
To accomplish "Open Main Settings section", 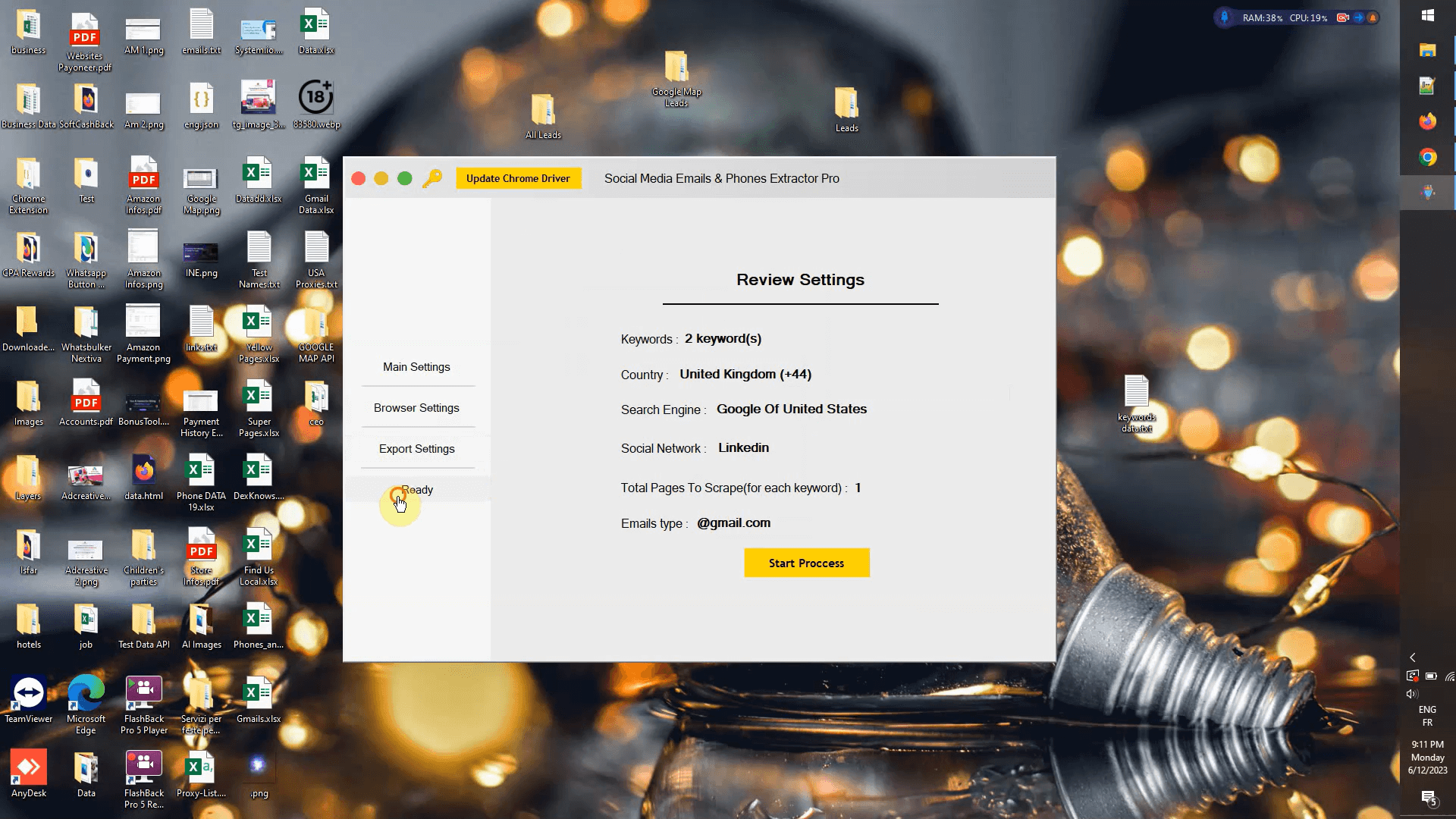I will (416, 367).
